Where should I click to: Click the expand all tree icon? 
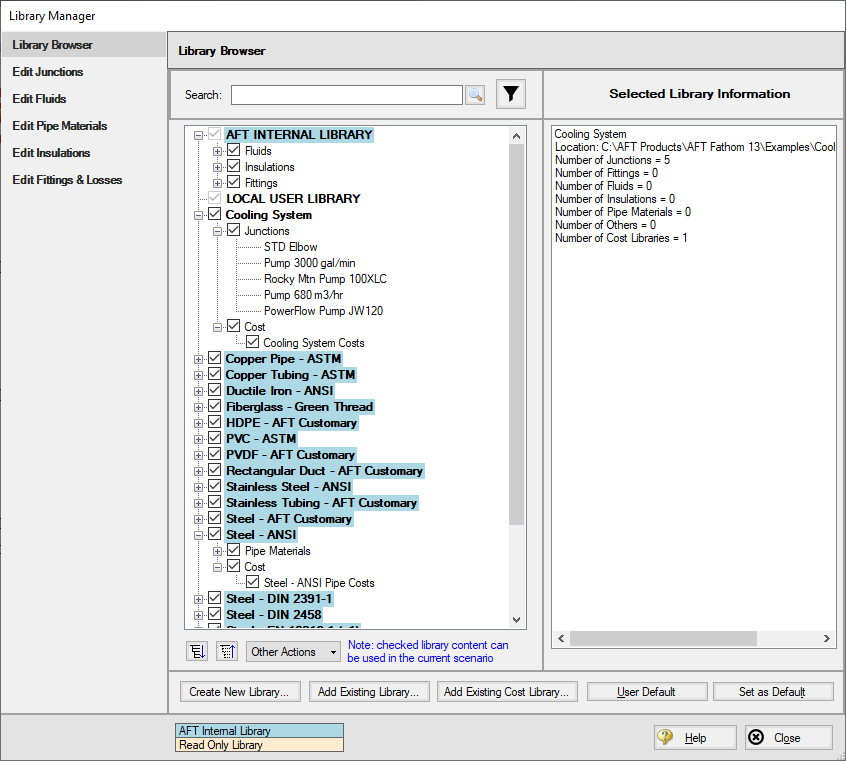pos(197,651)
